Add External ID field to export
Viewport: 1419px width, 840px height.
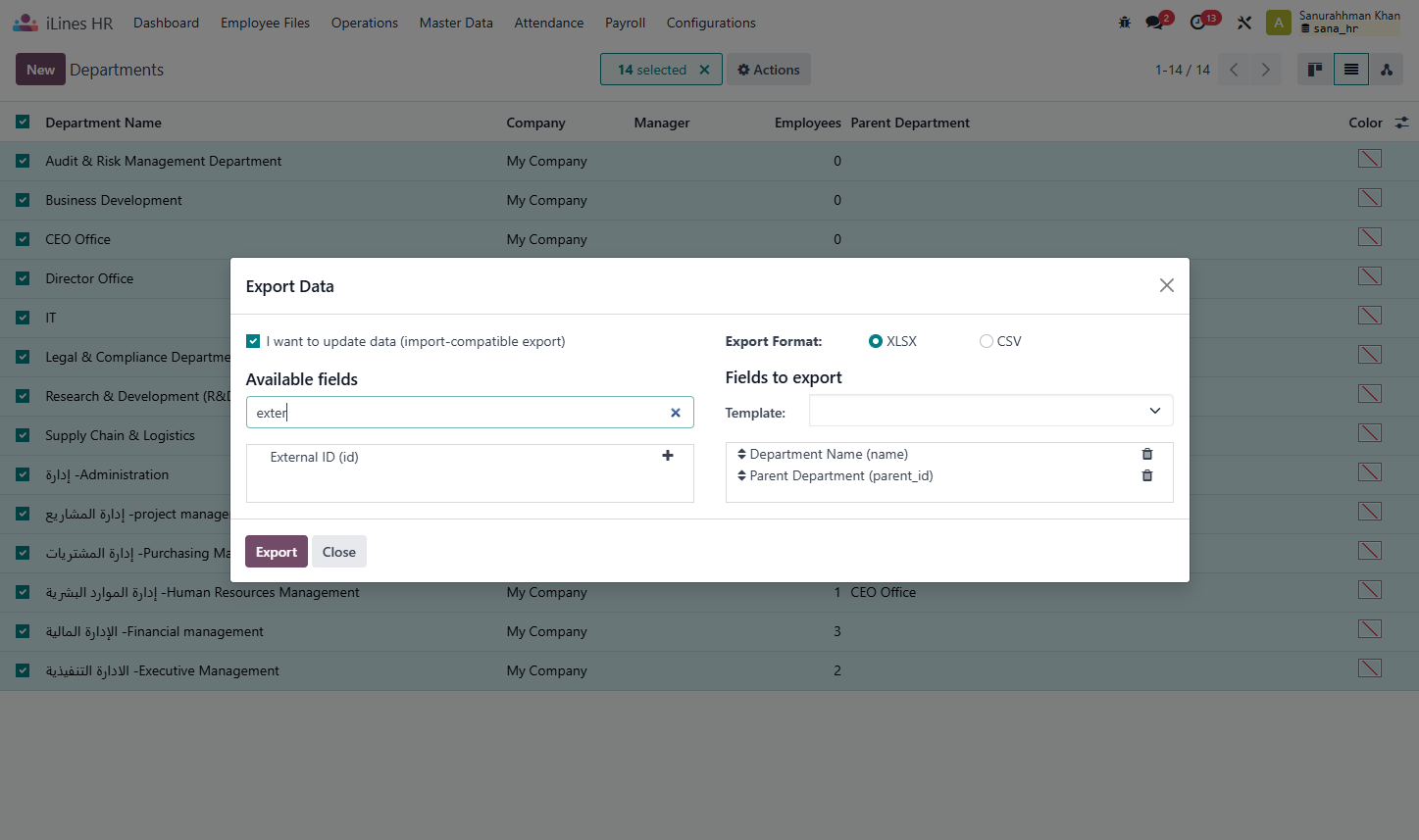click(x=668, y=456)
